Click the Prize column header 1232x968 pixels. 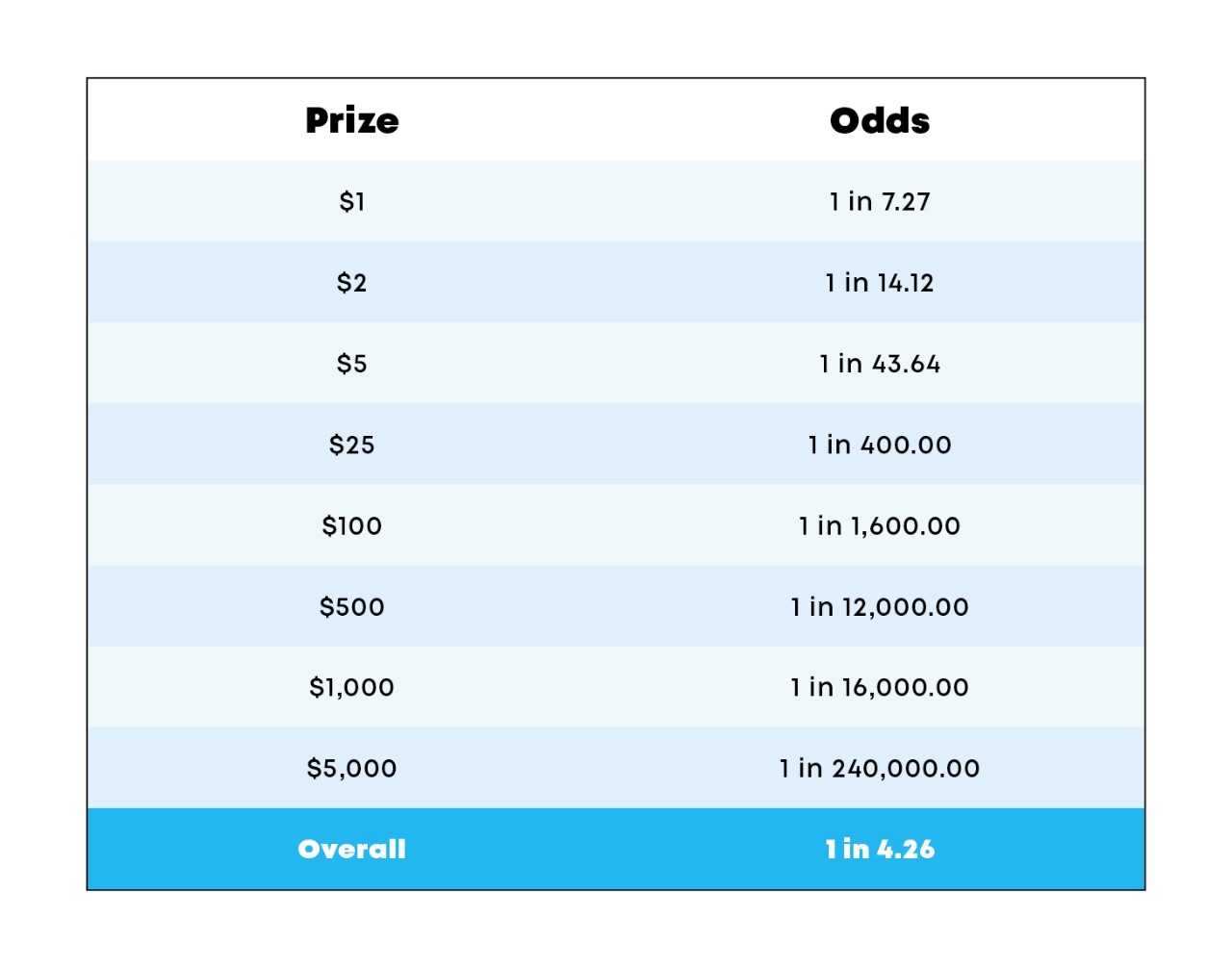click(x=352, y=120)
